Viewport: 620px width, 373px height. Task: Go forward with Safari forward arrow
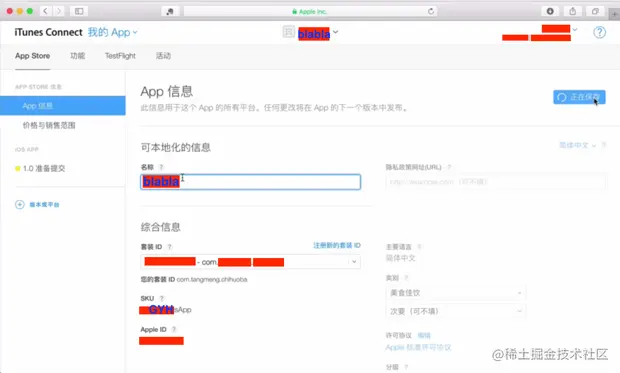tap(59, 11)
